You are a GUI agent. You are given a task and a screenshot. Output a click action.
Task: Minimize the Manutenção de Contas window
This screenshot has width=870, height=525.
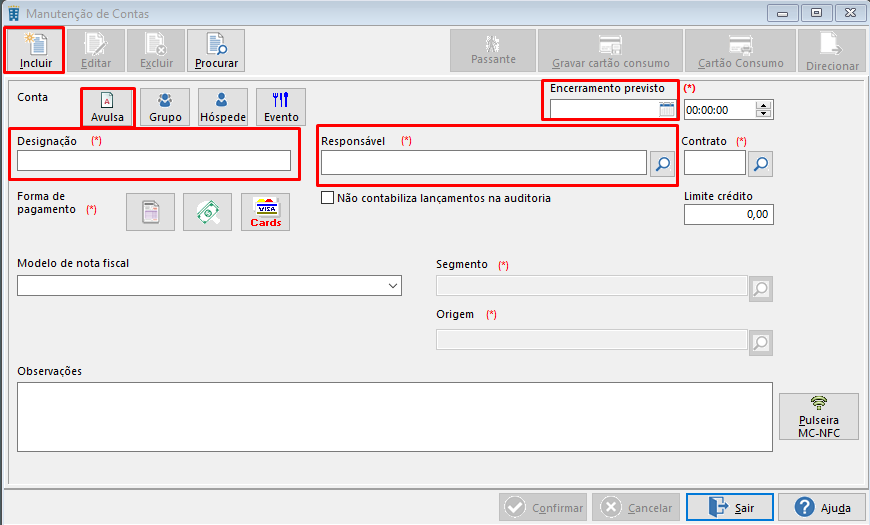pyautogui.click(x=783, y=13)
